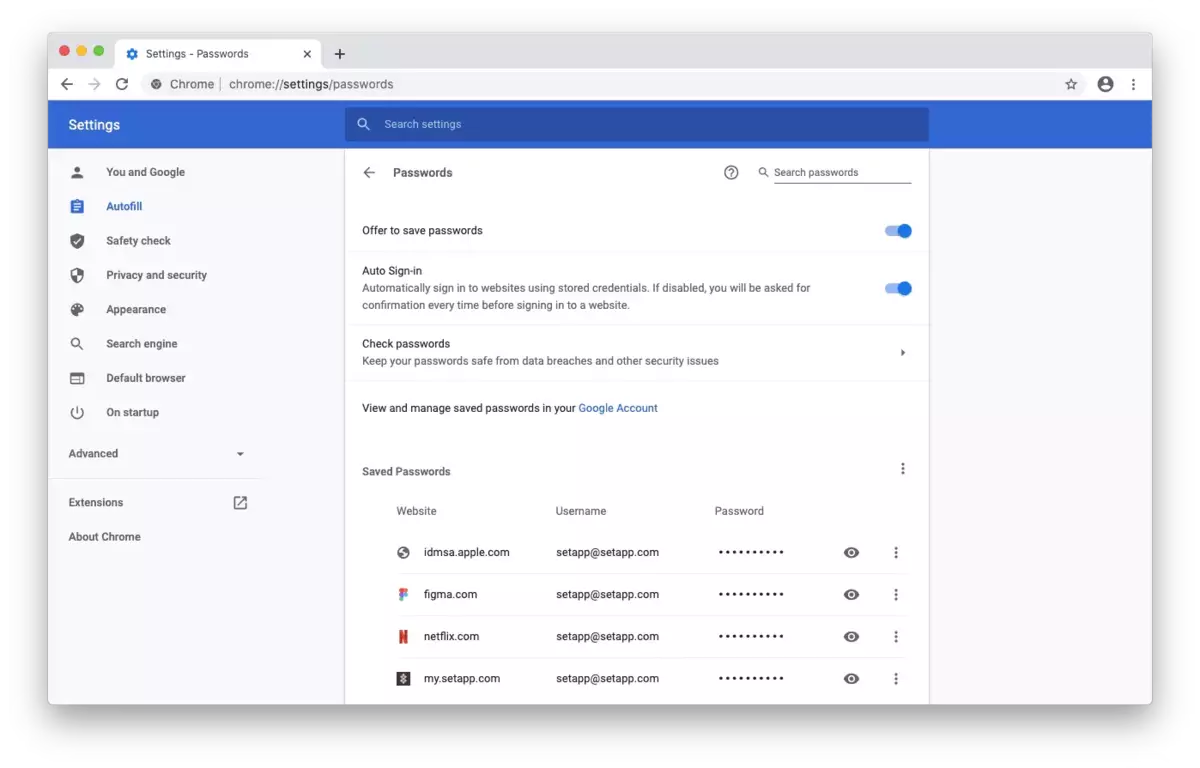Show password for idmsa.apple.com

(851, 553)
